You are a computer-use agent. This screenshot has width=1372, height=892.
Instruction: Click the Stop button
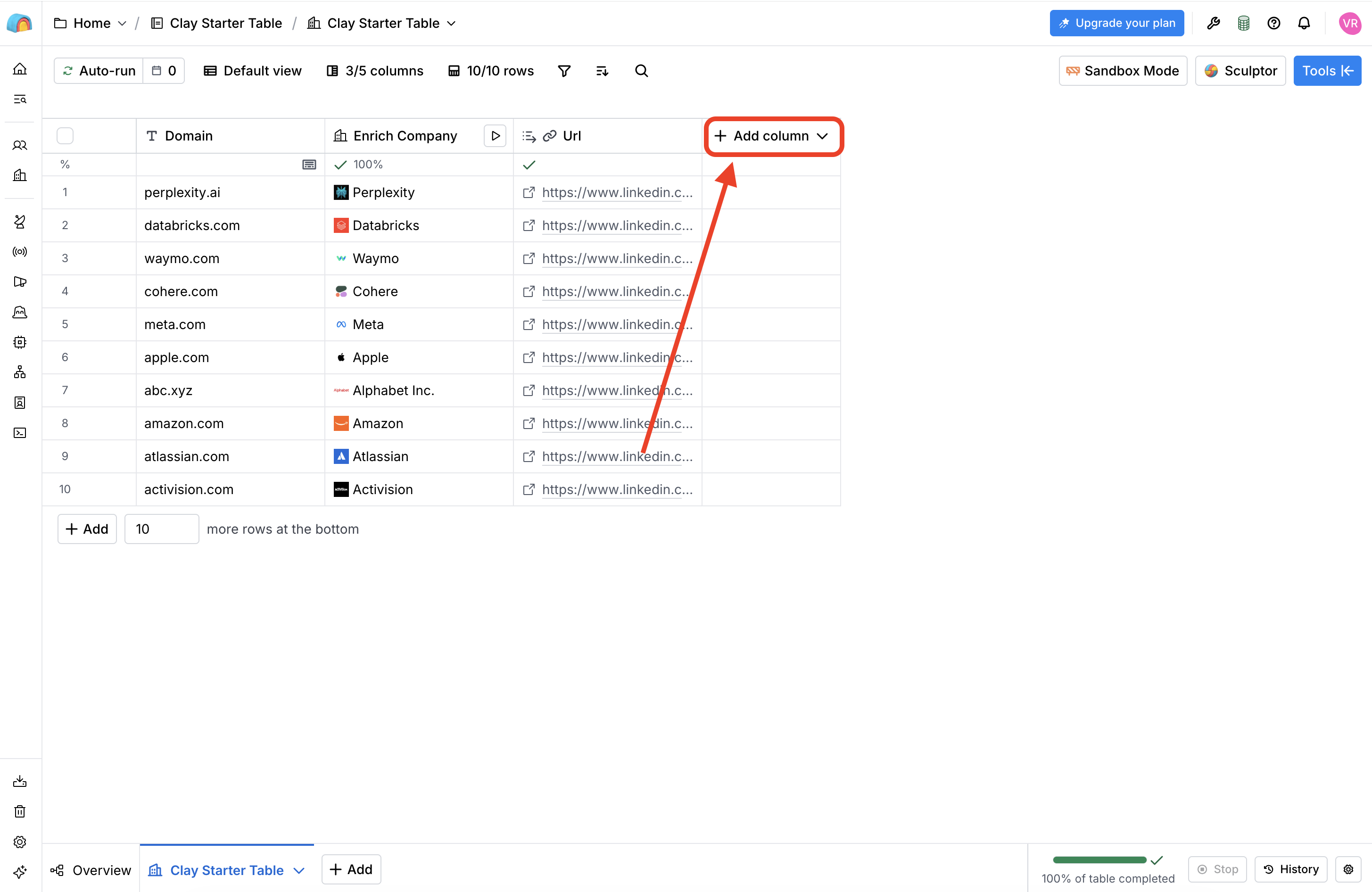1217,869
